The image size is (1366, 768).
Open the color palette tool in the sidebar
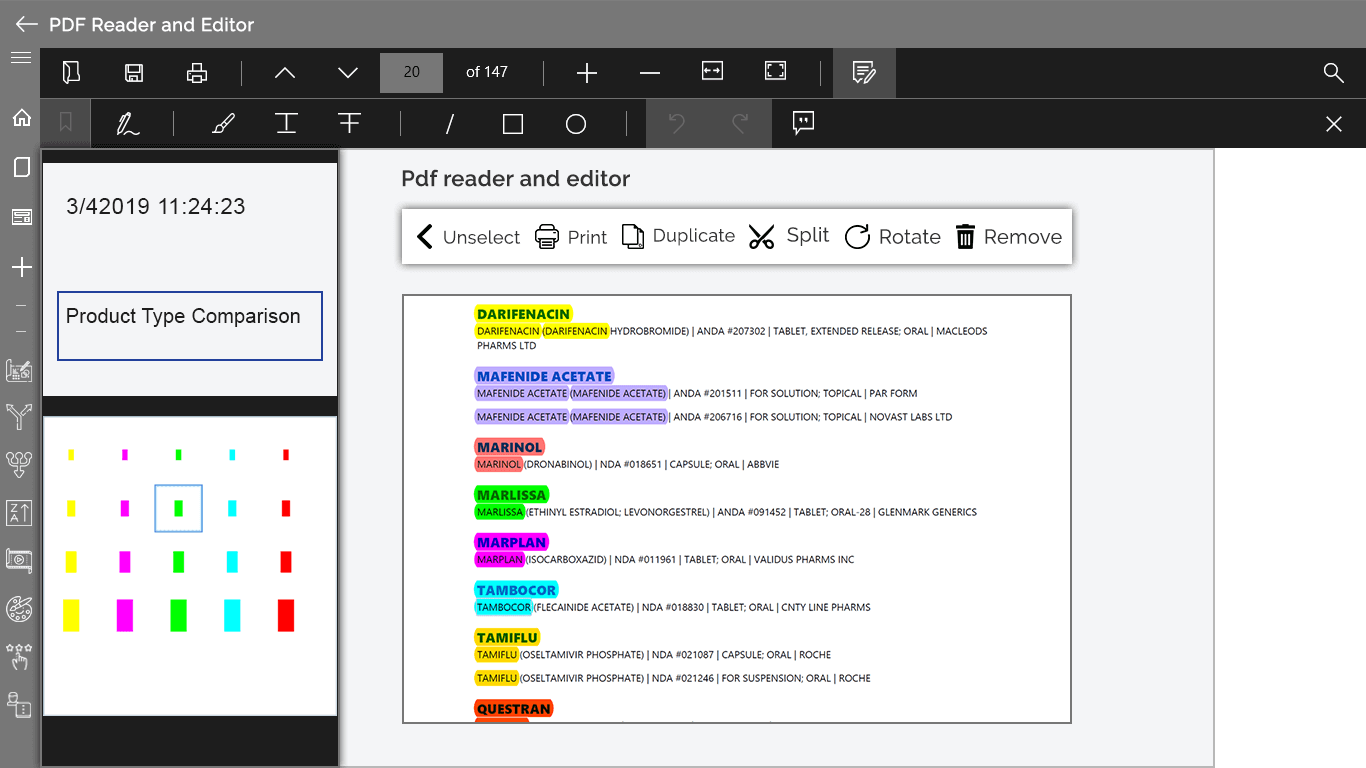pos(20,608)
